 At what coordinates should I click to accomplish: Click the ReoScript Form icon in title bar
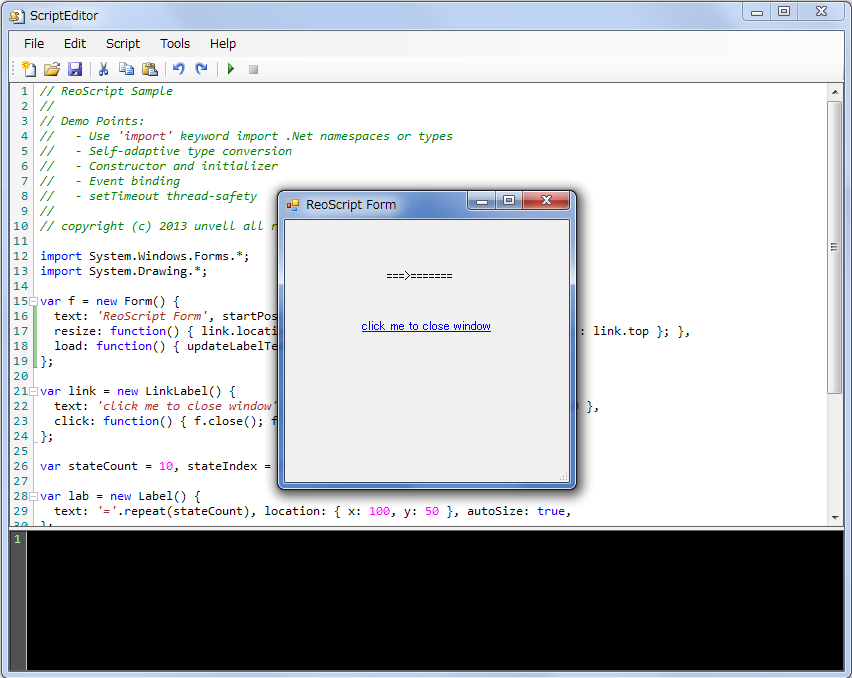tap(293, 205)
